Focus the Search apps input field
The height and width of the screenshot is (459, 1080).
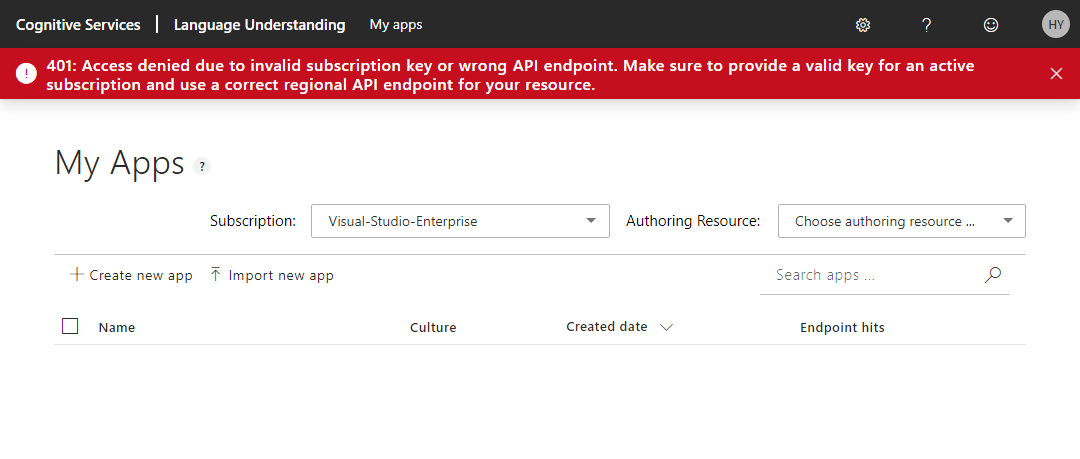coord(870,275)
